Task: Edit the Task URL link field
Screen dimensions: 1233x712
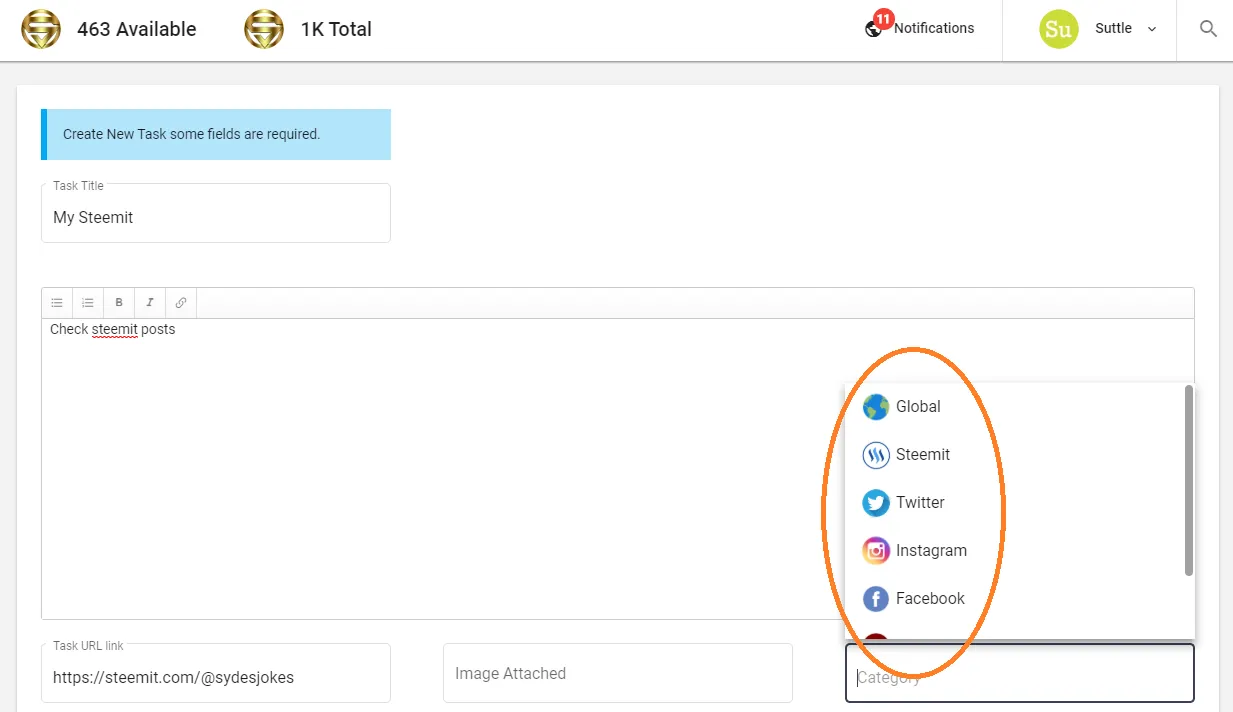Action: point(216,673)
